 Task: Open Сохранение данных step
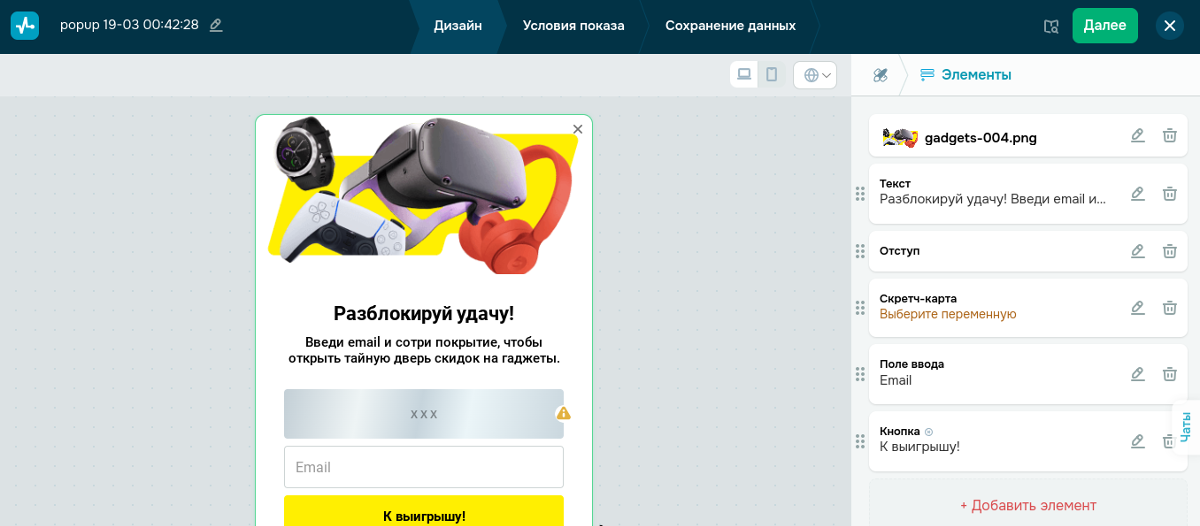tap(730, 26)
